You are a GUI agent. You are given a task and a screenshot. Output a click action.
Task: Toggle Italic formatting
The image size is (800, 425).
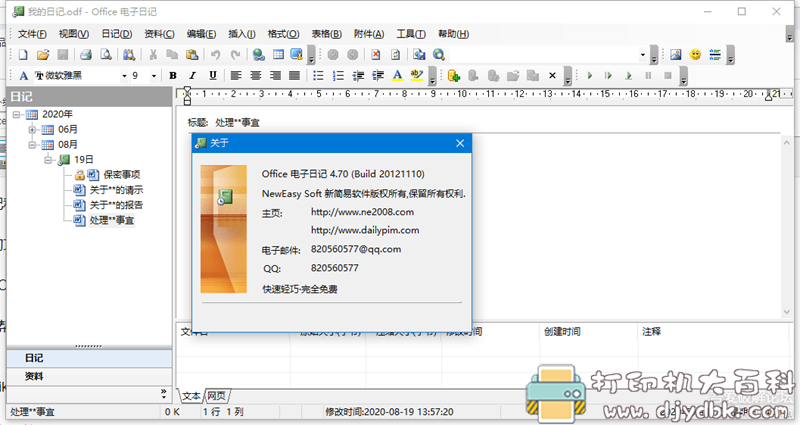[x=192, y=76]
